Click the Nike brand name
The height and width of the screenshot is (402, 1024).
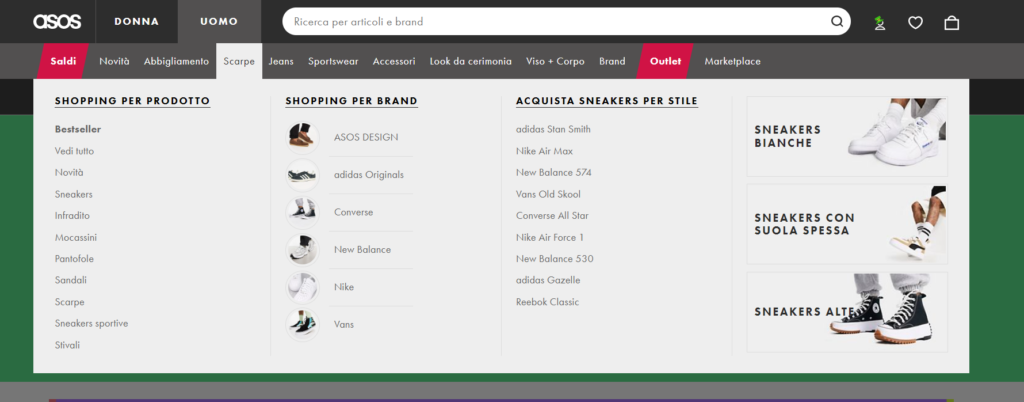click(x=344, y=286)
